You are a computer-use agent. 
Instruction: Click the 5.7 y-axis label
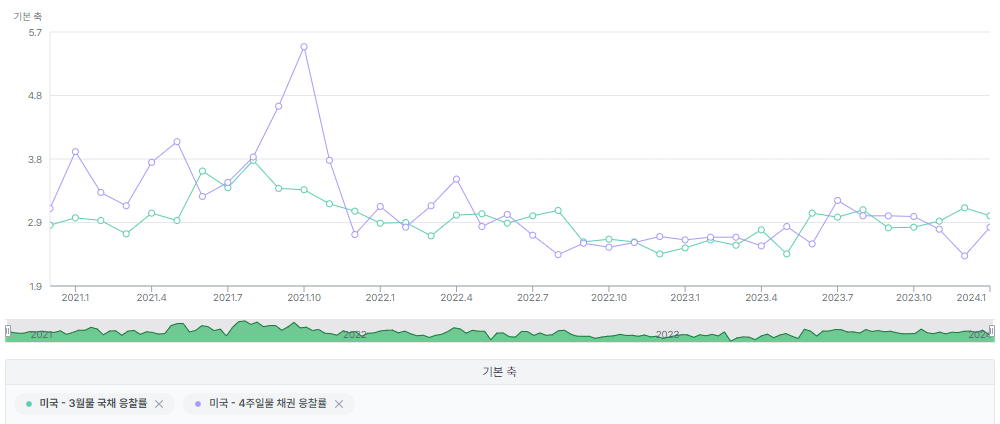point(36,33)
